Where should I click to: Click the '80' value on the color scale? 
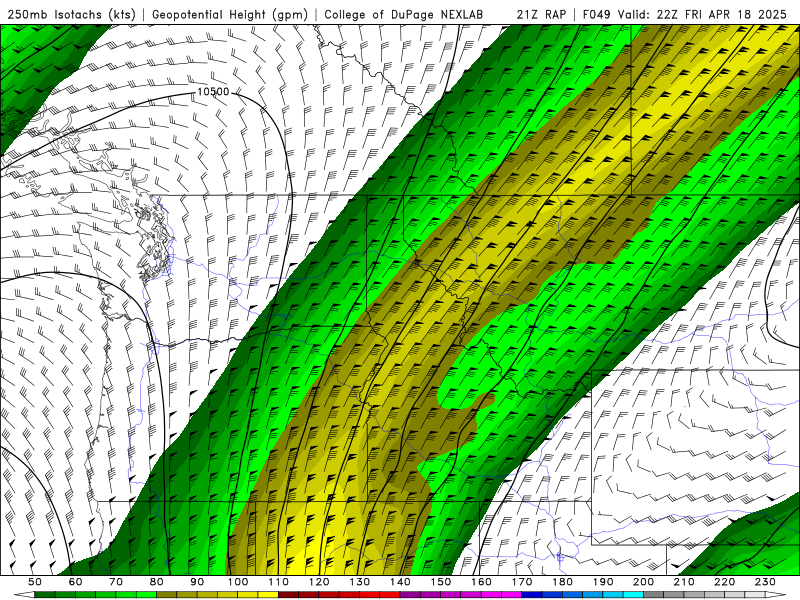coord(156,582)
